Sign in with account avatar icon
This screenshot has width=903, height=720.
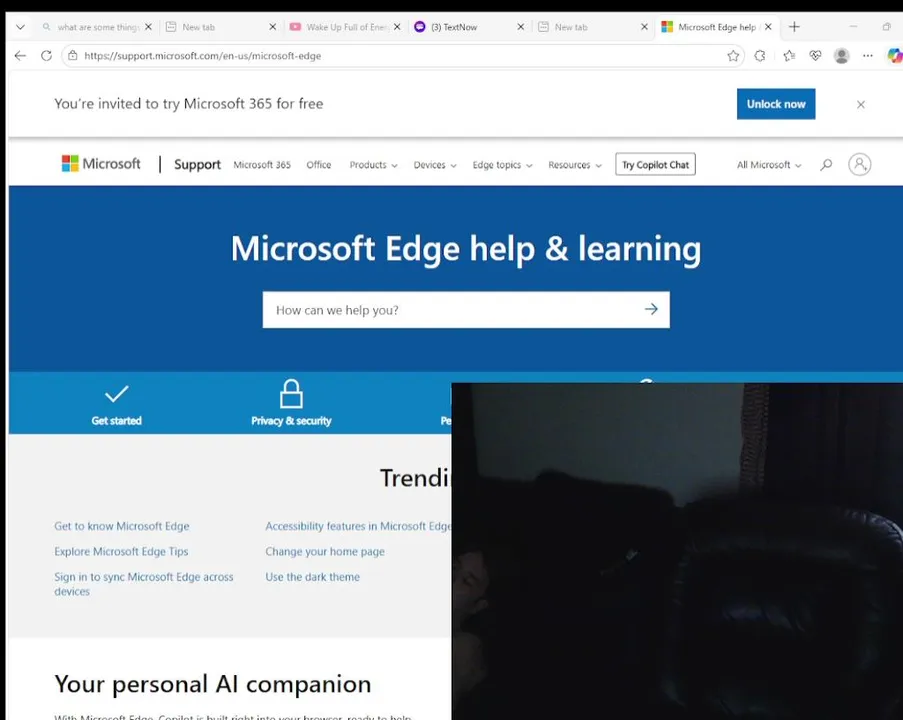point(859,164)
